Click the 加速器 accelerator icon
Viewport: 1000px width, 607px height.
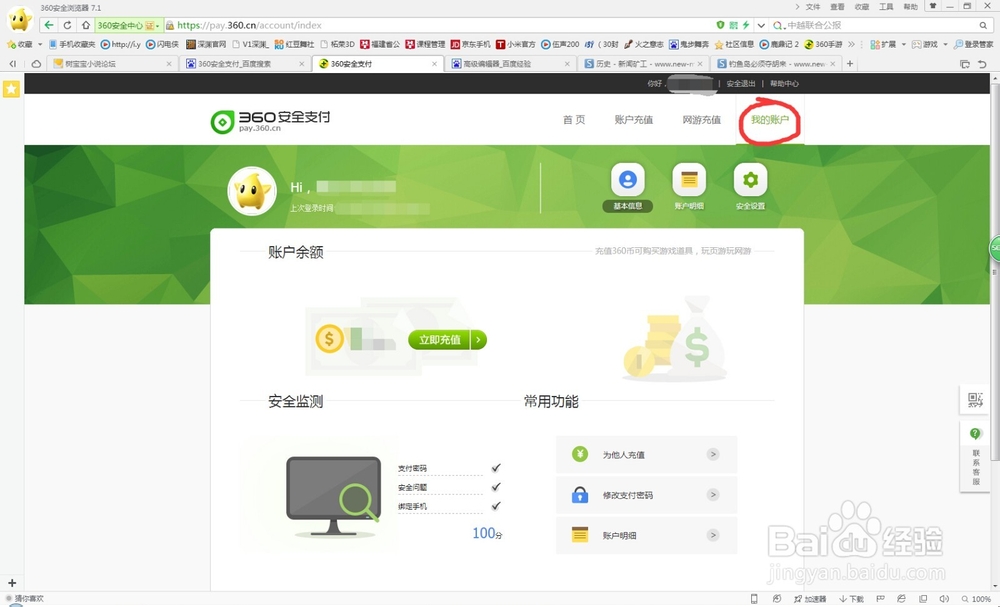pos(812,600)
